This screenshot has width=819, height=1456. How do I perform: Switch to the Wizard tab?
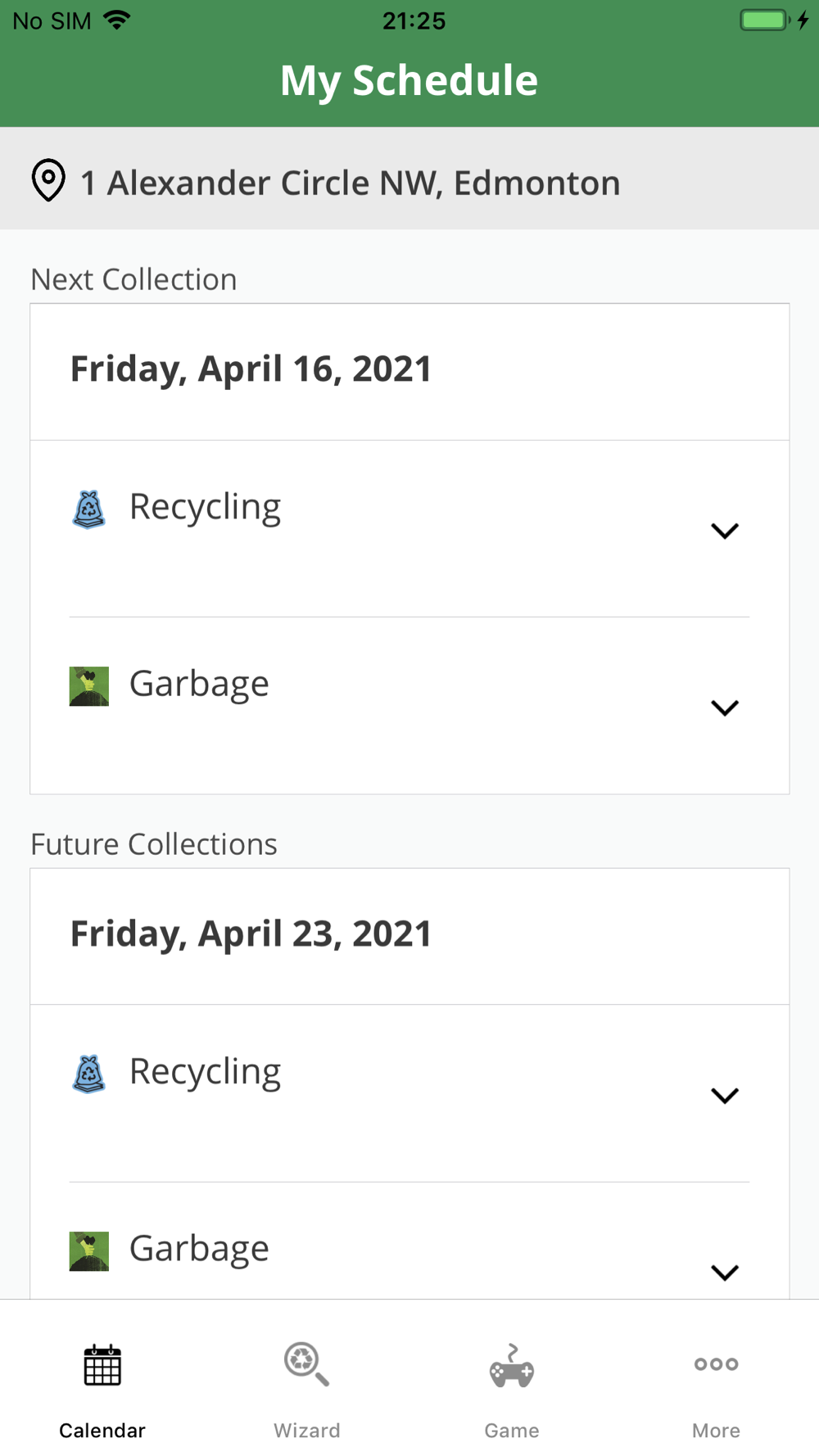[306, 1430]
